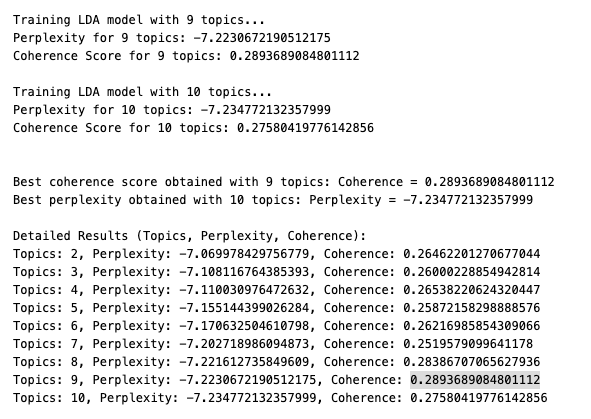Image resolution: width=591 pixels, height=419 pixels.
Task: Click the 'Topics: 7' results row
Action: point(273,344)
